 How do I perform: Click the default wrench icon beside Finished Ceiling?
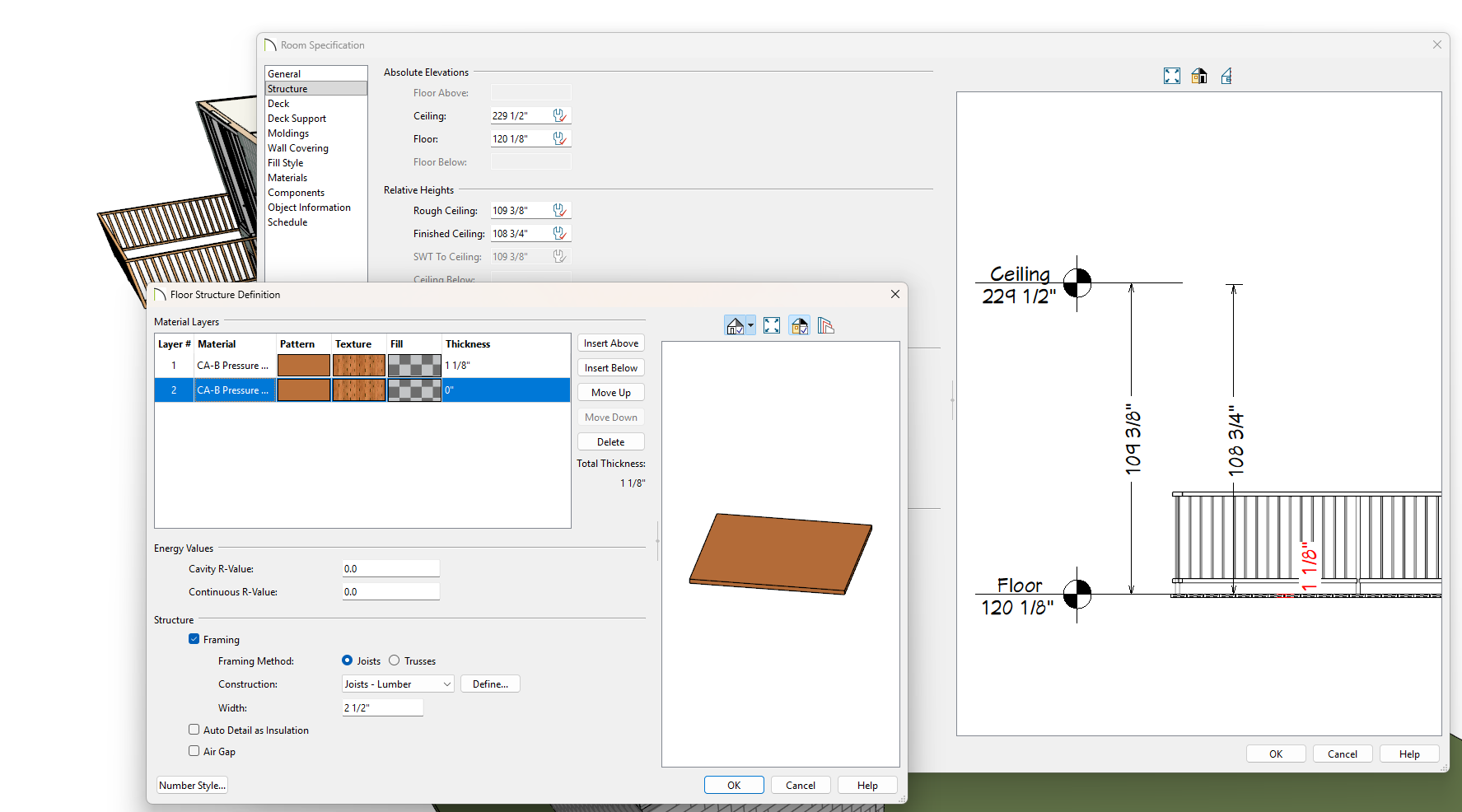click(559, 234)
